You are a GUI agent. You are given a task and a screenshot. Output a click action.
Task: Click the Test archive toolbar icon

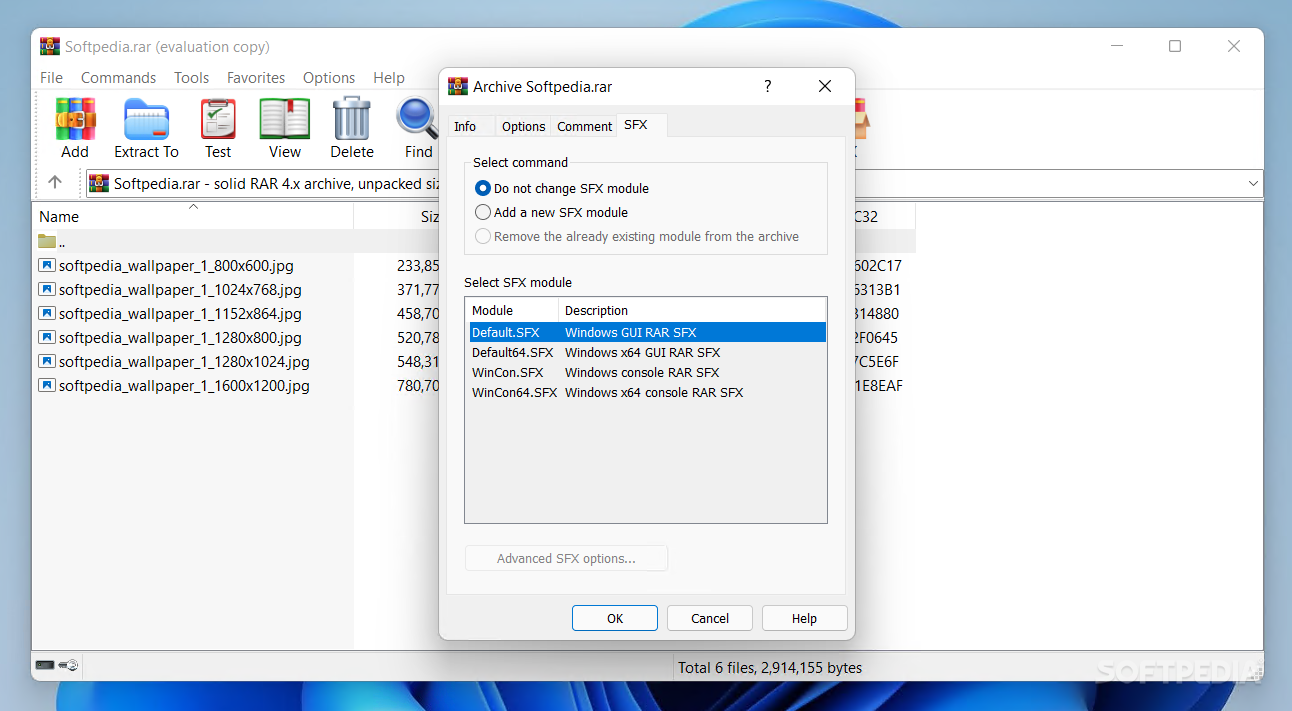click(x=218, y=119)
